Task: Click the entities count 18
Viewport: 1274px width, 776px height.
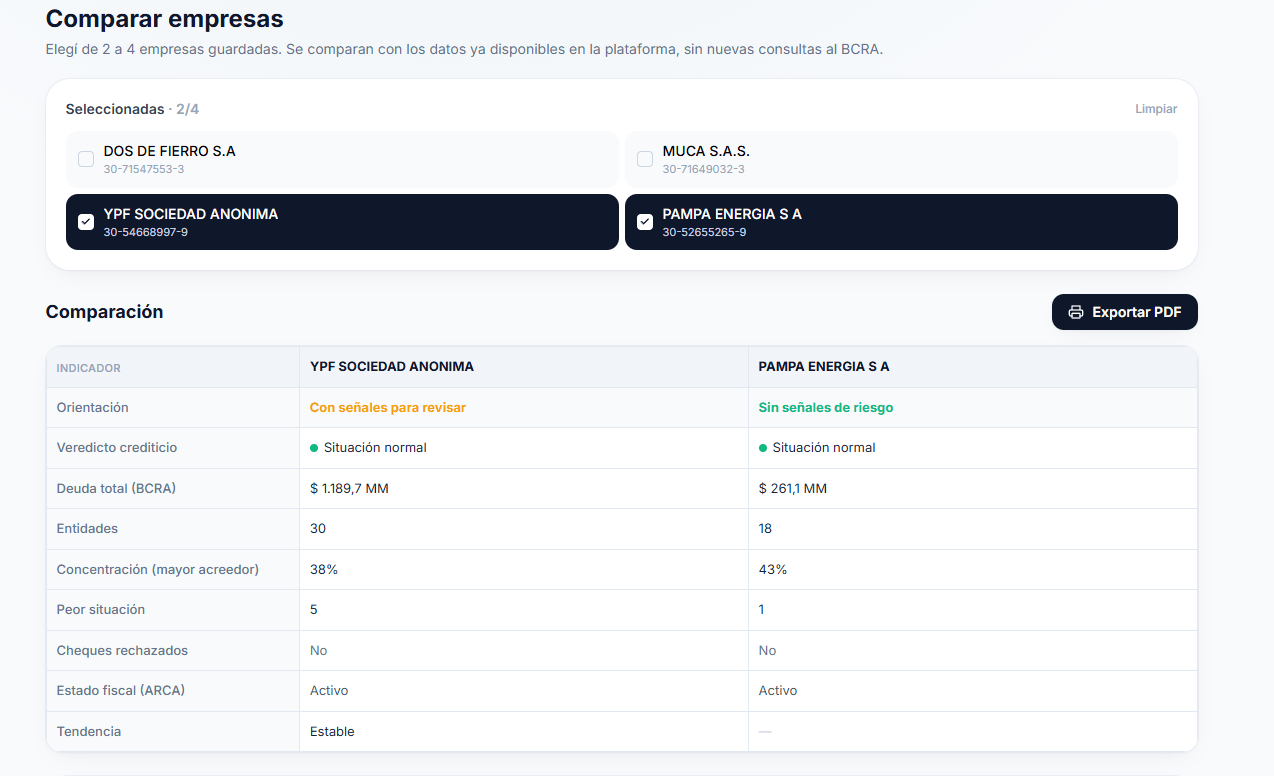Action: click(x=765, y=528)
